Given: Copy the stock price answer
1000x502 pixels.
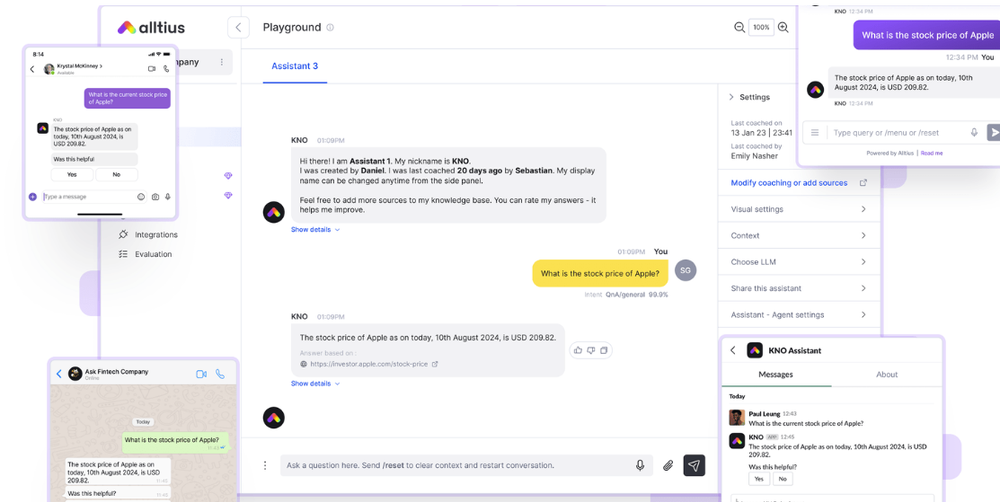Looking at the screenshot, I should (604, 350).
